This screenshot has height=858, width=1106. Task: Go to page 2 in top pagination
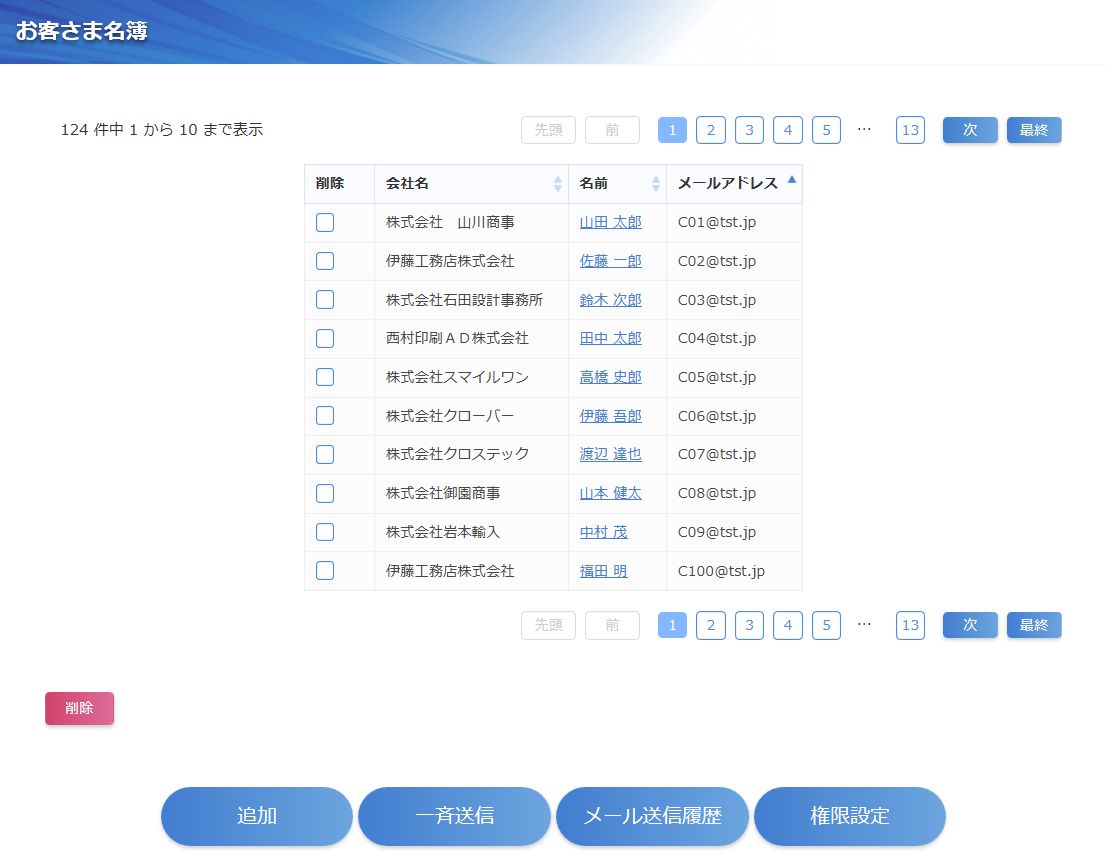(x=710, y=130)
